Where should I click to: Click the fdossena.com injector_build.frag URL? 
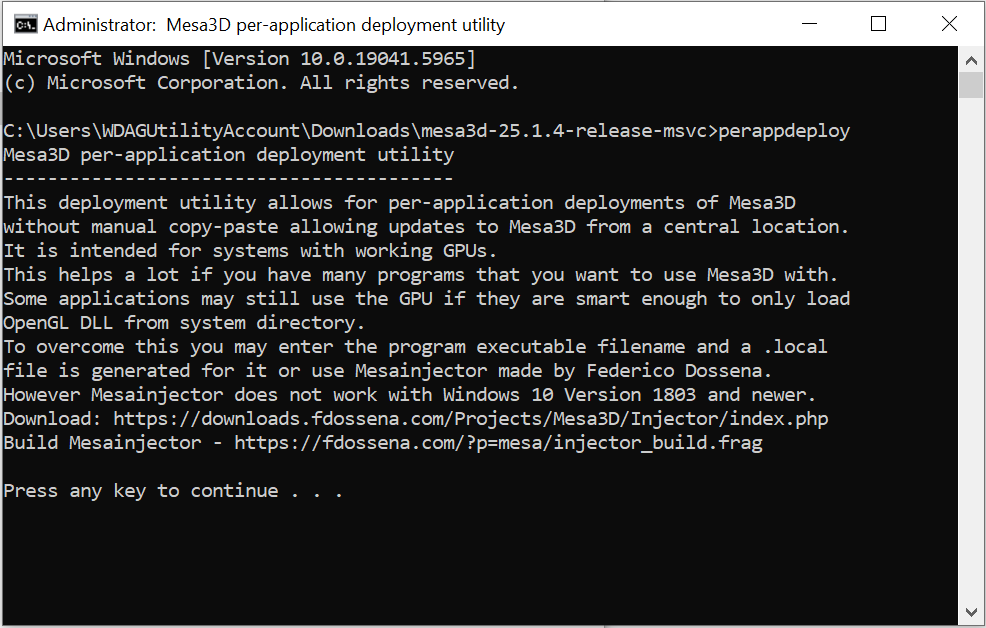pos(498,443)
